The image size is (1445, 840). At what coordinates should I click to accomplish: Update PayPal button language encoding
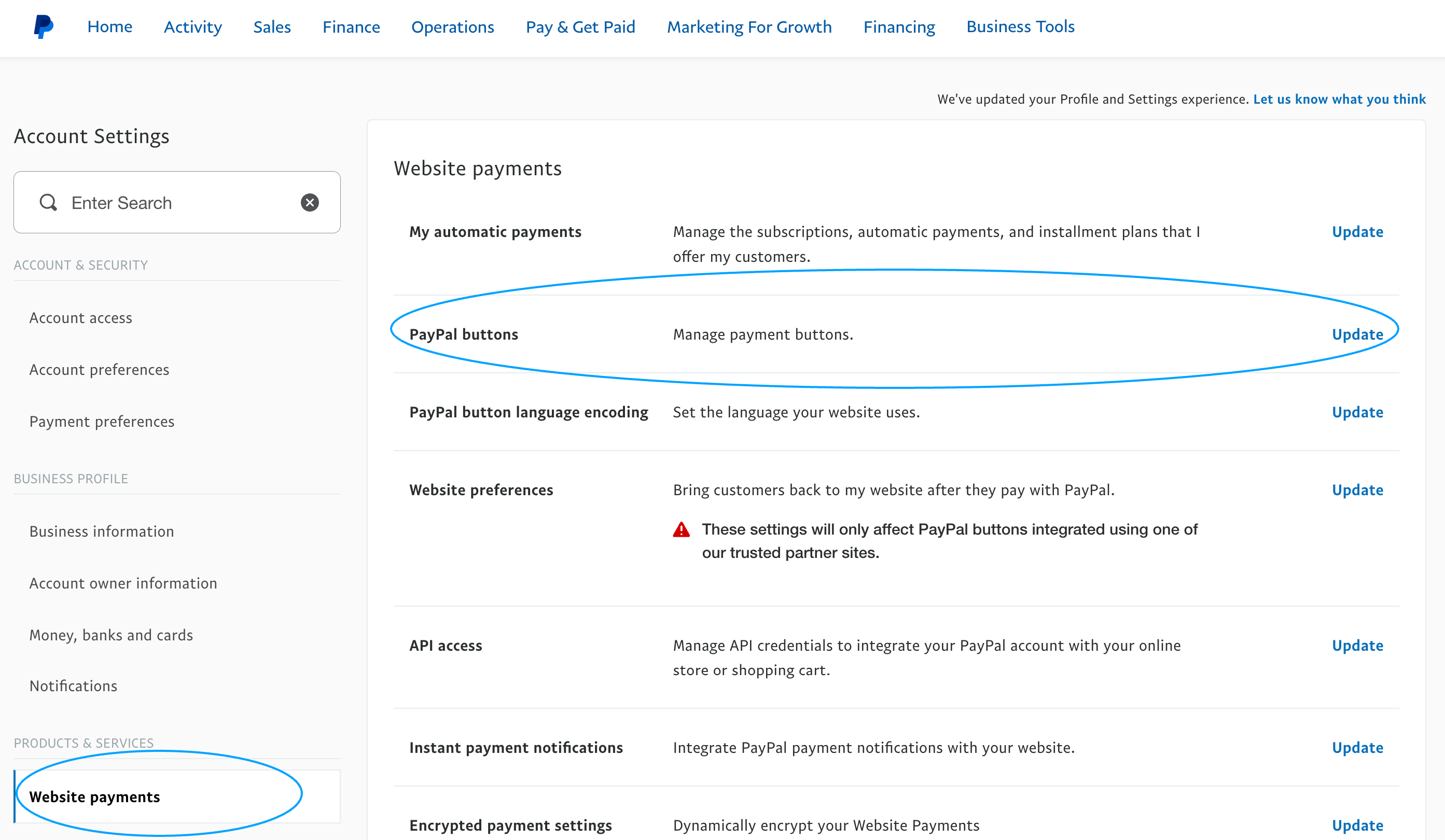point(1357,412)
